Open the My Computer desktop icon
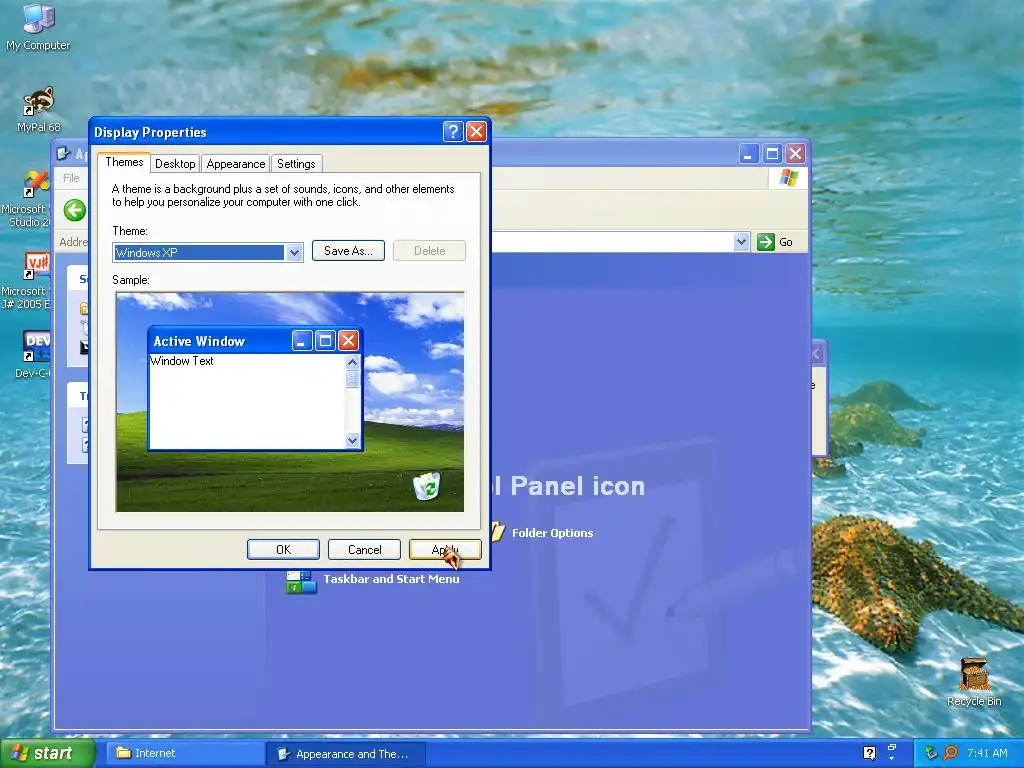The height and width of the screenshot is (768, 1024). point(38,27)
